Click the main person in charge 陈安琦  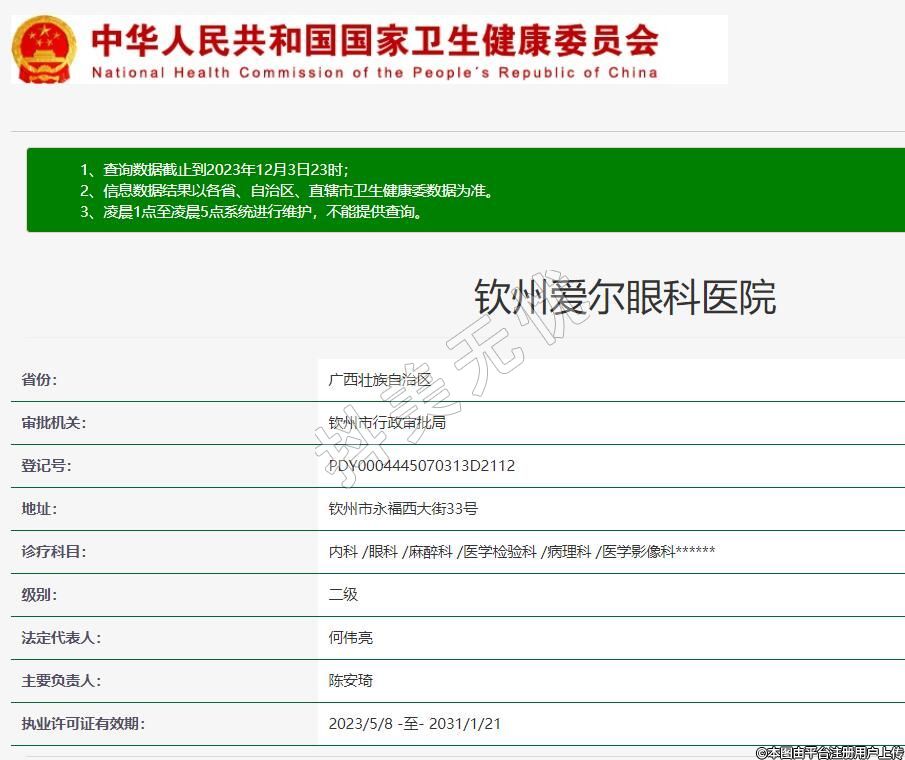(351, 681)
